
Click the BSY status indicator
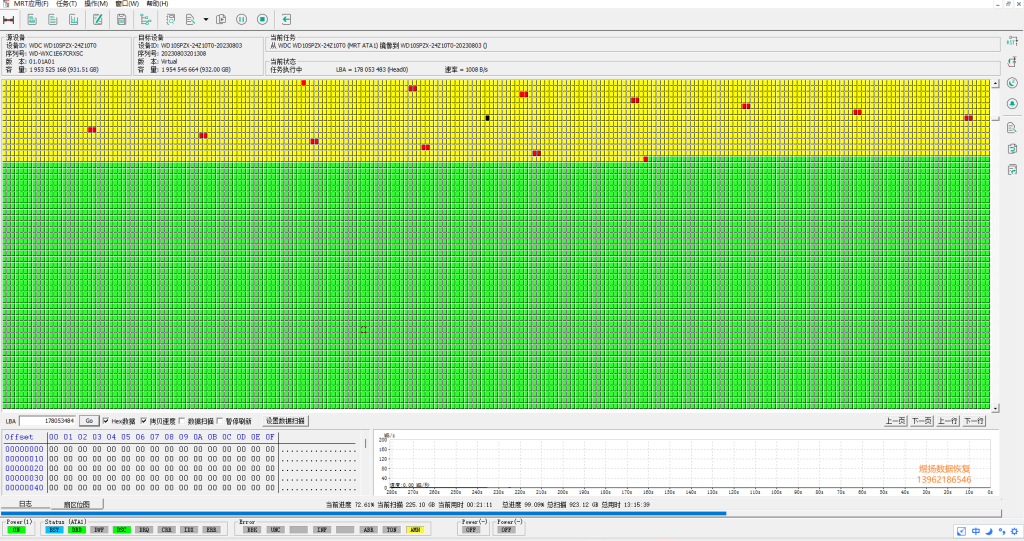(x=54, y=530)
